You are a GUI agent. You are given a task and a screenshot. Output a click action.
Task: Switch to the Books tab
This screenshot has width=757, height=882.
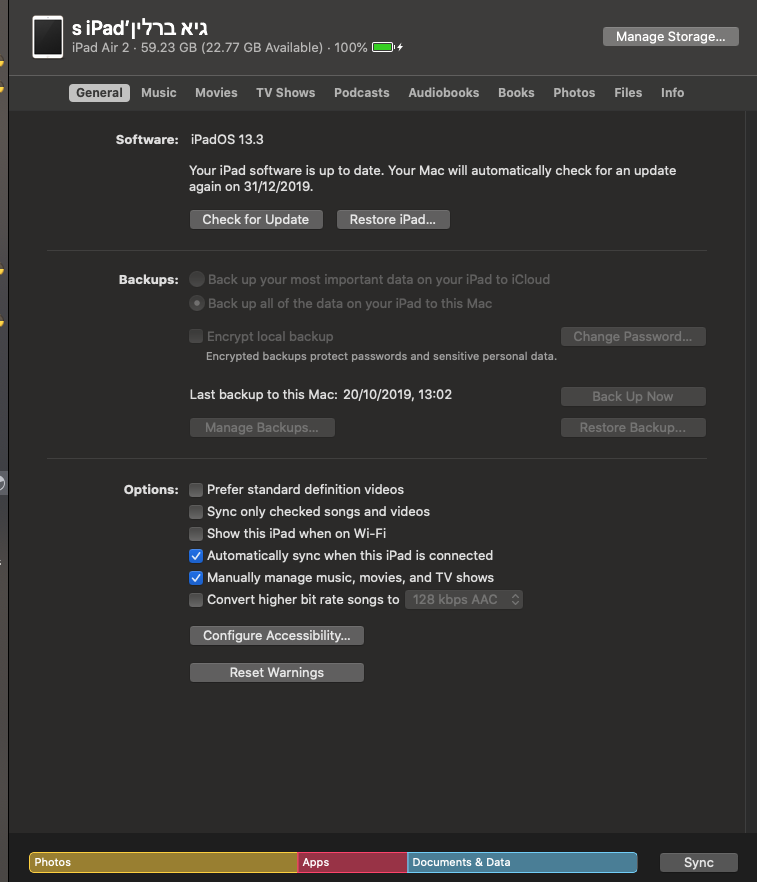click(x=516, y=93)
